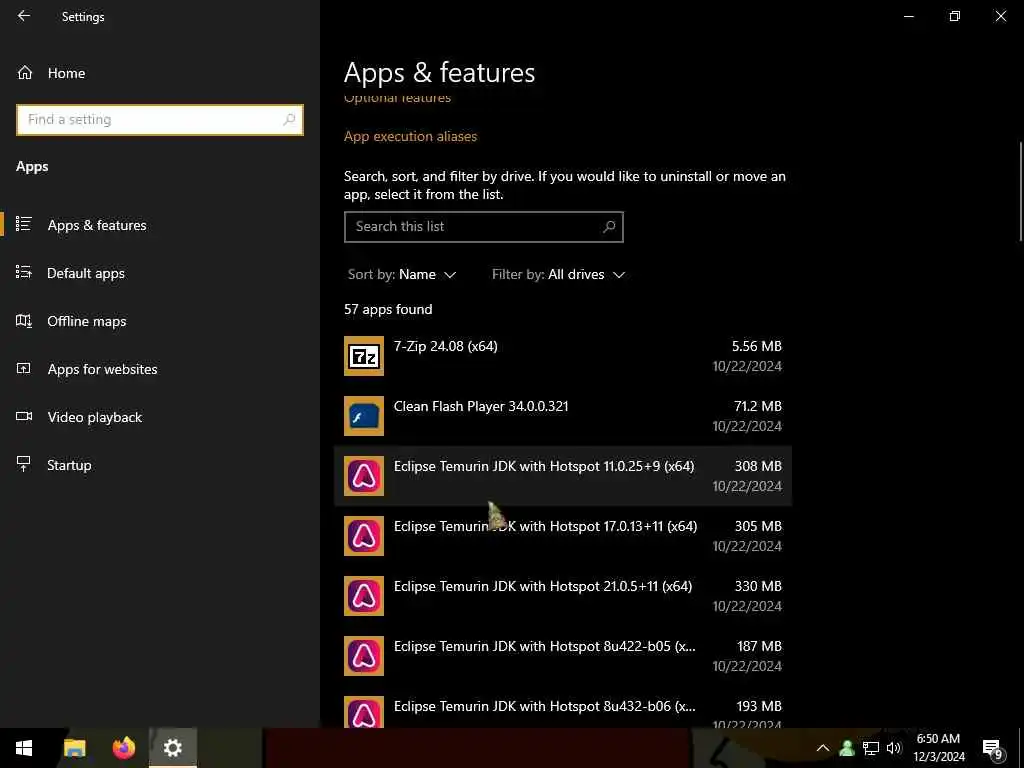Focus the Search this list box
The height and width of the screenshot is (768, 1024).
[x=483, y=227]
